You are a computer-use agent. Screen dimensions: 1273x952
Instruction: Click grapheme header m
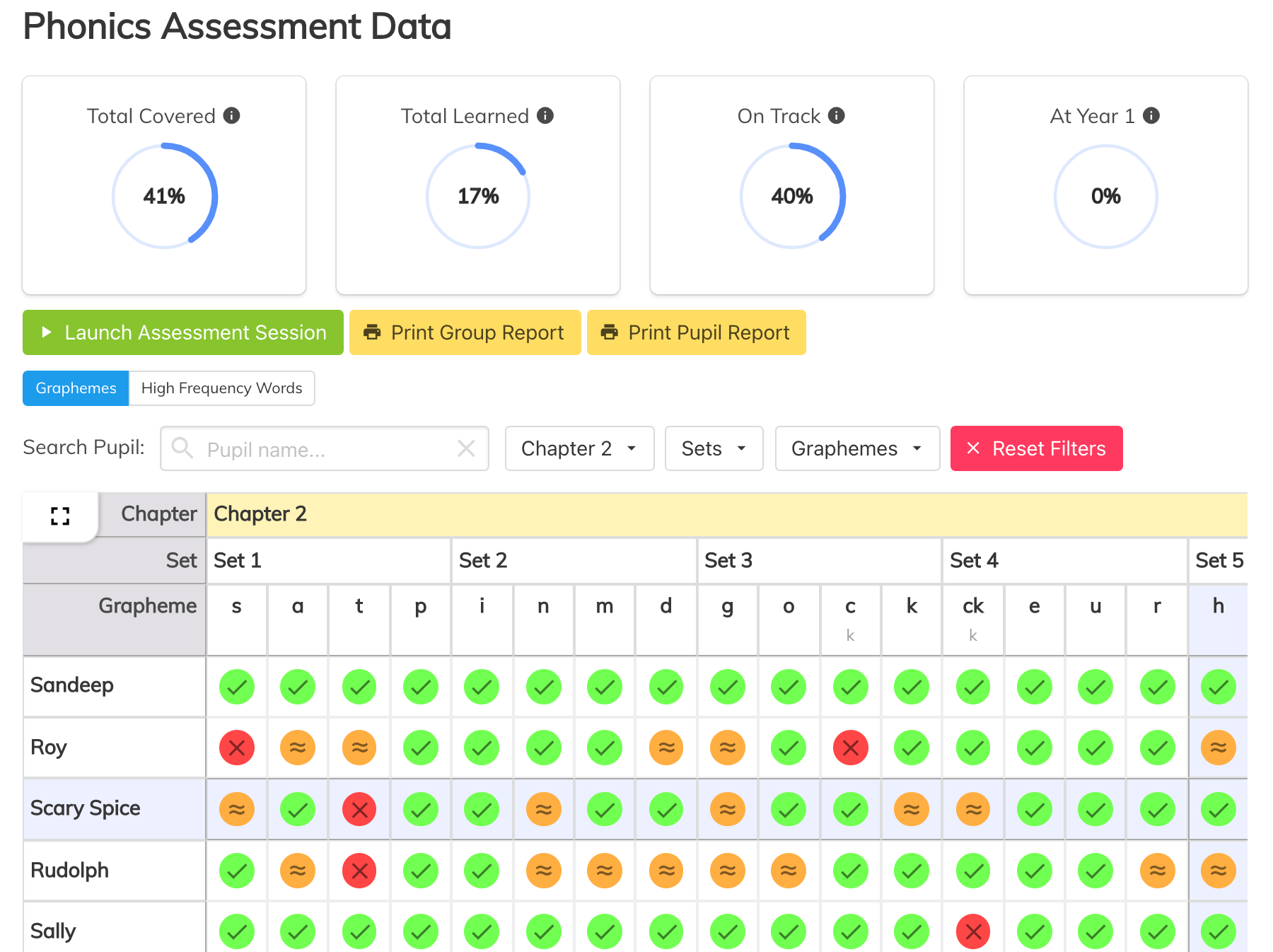[x=605, y=620]
